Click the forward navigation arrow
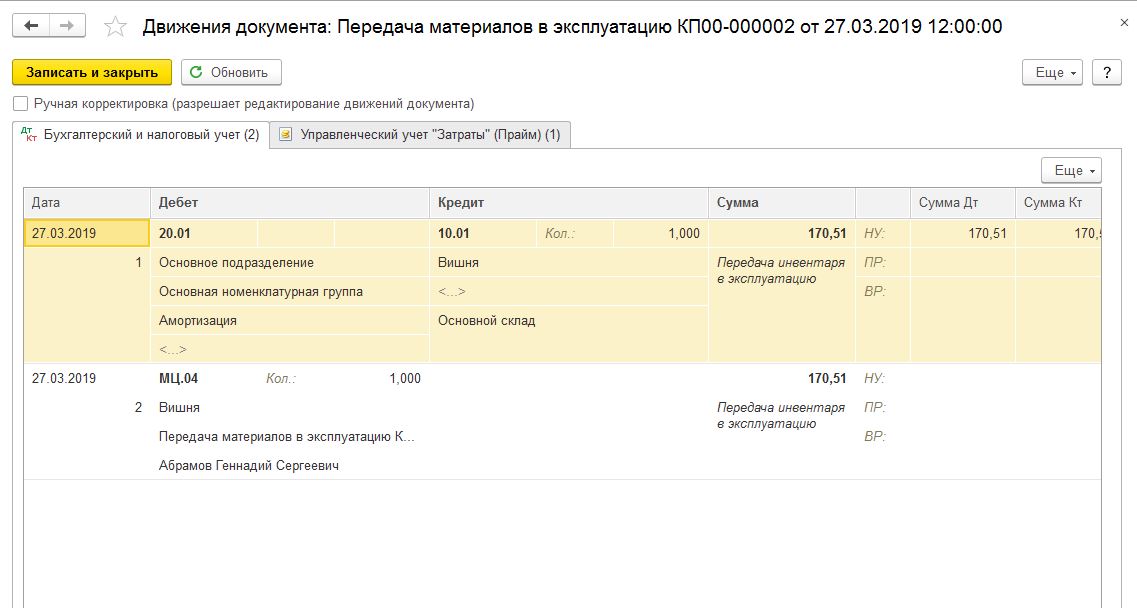Image resolution: width=1137 pixels, height=608 pixels. (x=67, y=26)
